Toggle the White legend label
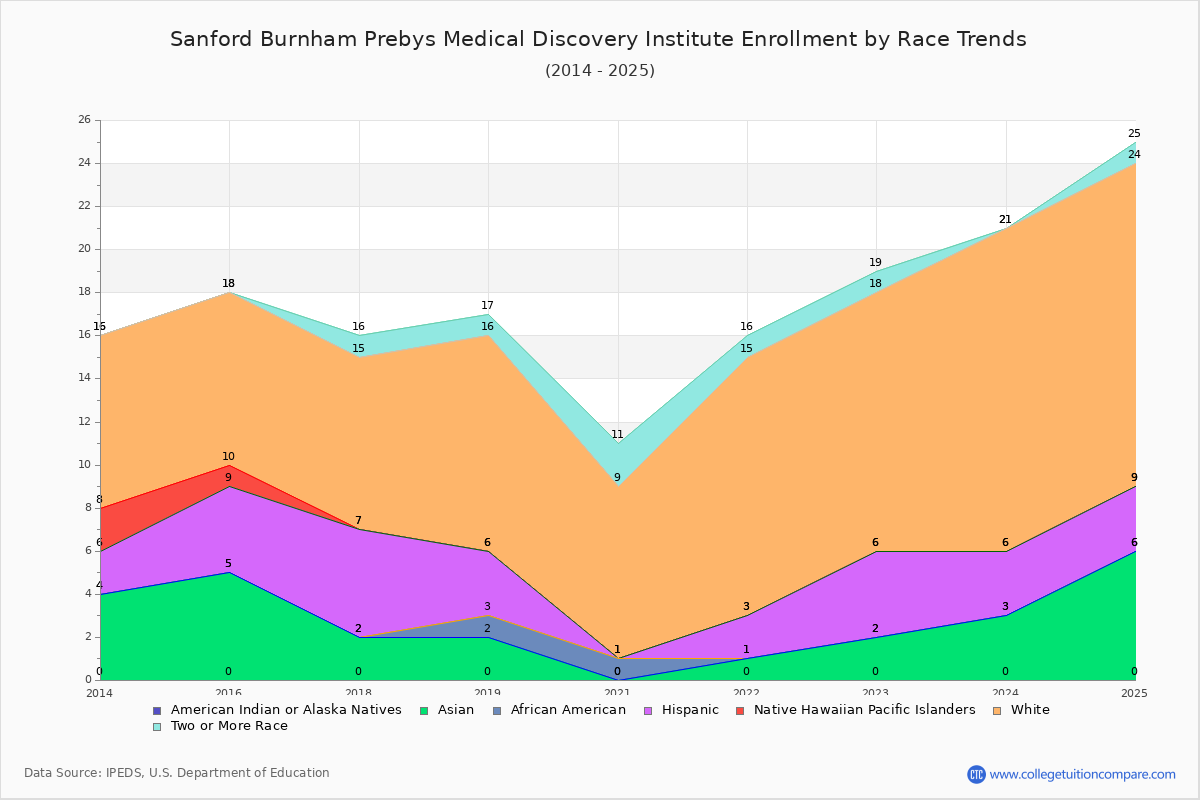1200x800 pixels. point(1030,710)
